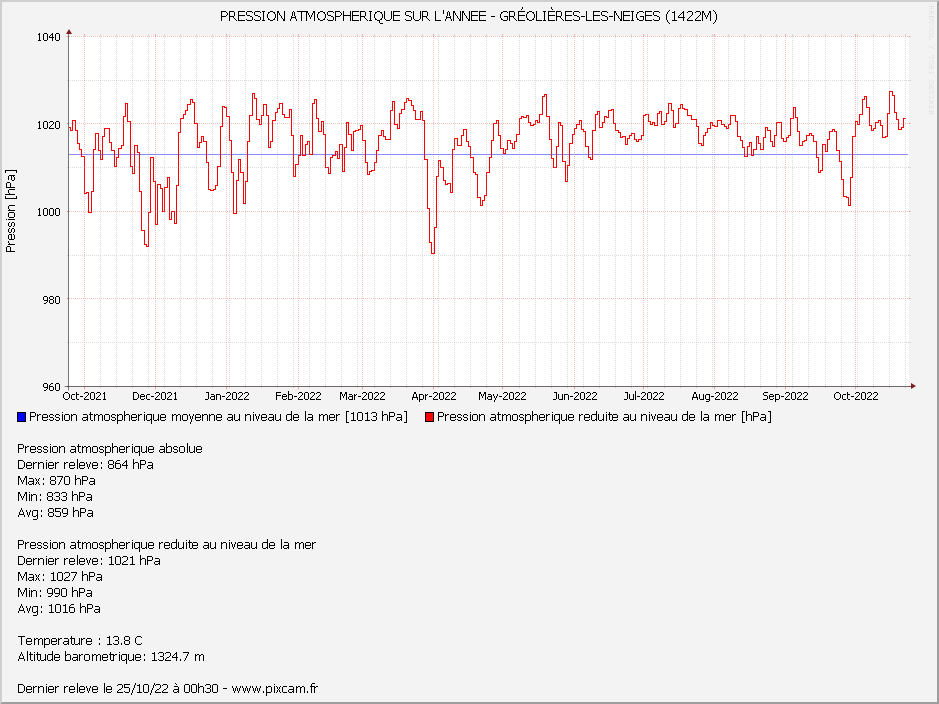Click the Oct-2022 time axis label
This screenshot has width=939, height=704.
click(x=855, y=396)
